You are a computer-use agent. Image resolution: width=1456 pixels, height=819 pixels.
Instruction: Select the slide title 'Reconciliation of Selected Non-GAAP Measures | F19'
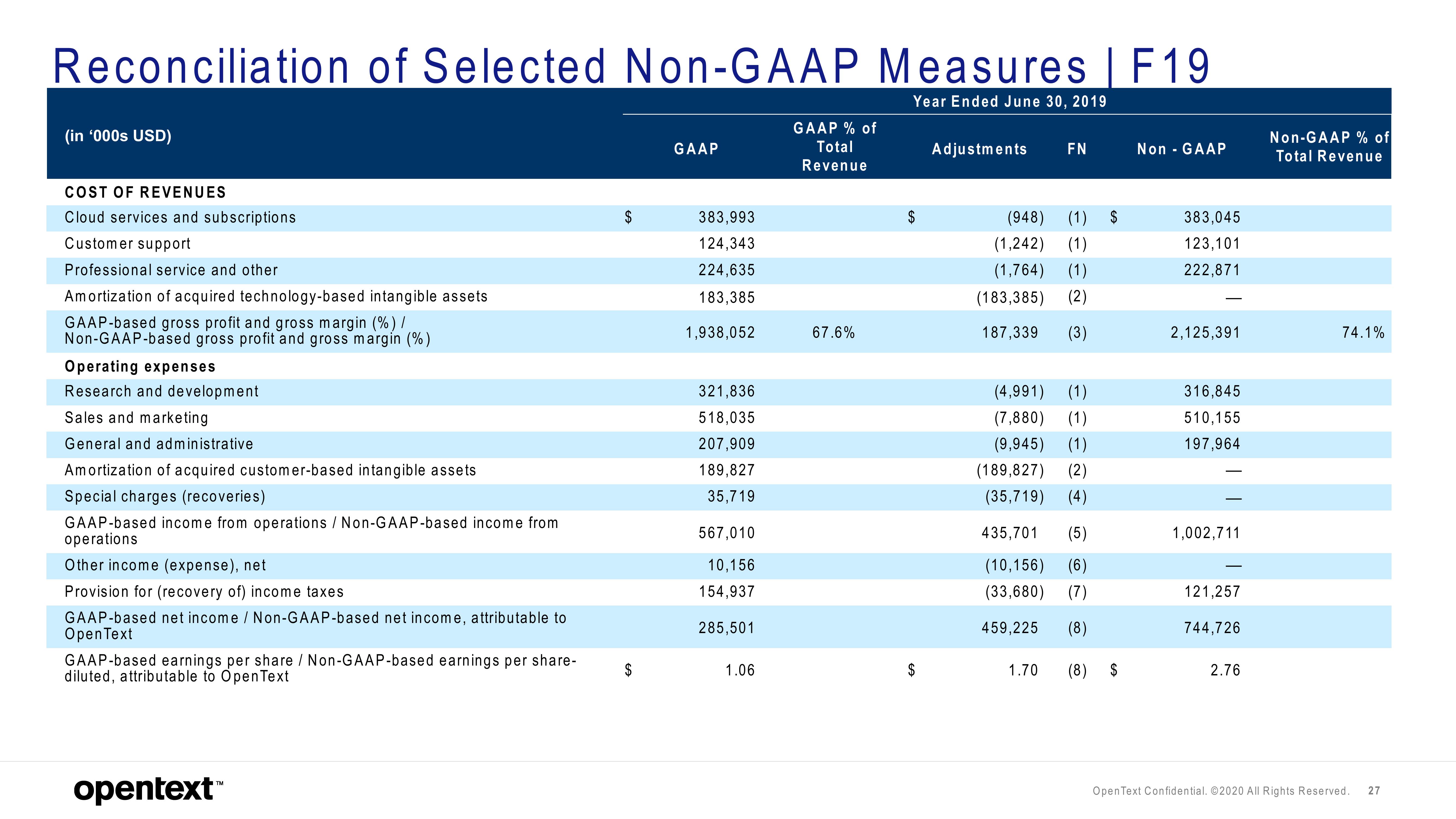[x=631, y=67]
